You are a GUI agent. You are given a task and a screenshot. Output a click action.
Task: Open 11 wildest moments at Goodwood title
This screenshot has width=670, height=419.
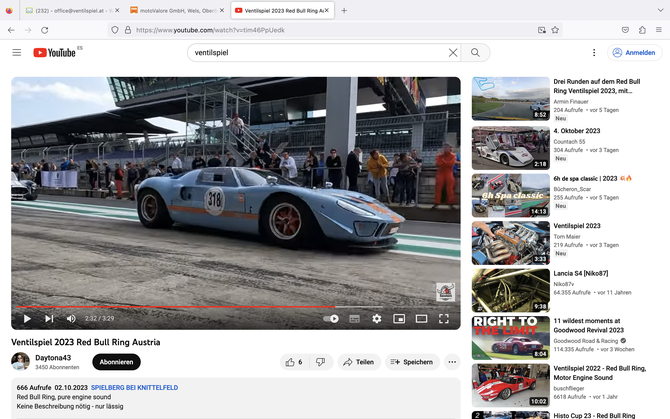(x=588, y=325)
